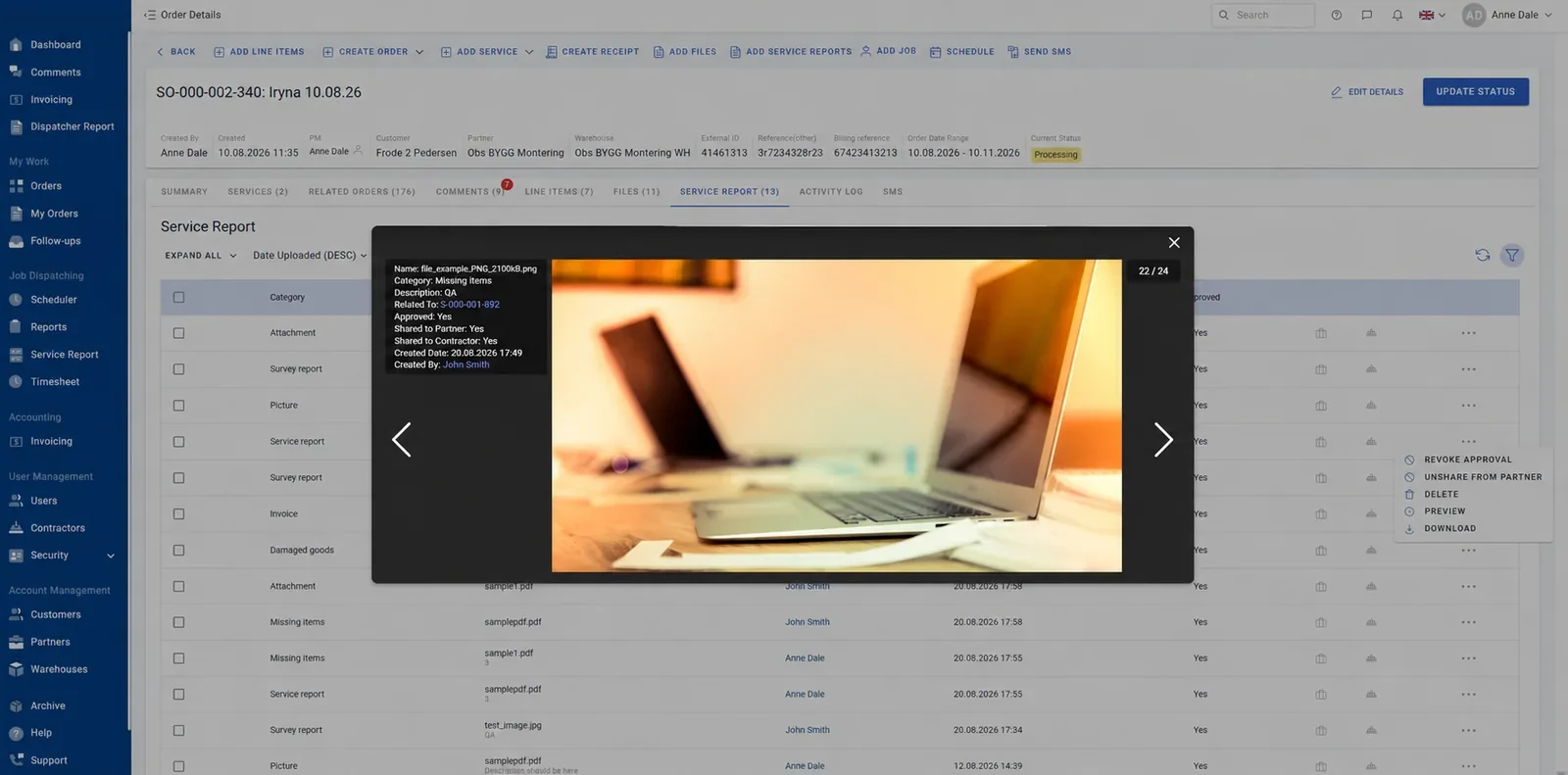Viewport: 1568px width, 775px height.
Task: Show next image in preview lightbox
Action: click(x=1163, y=440)
